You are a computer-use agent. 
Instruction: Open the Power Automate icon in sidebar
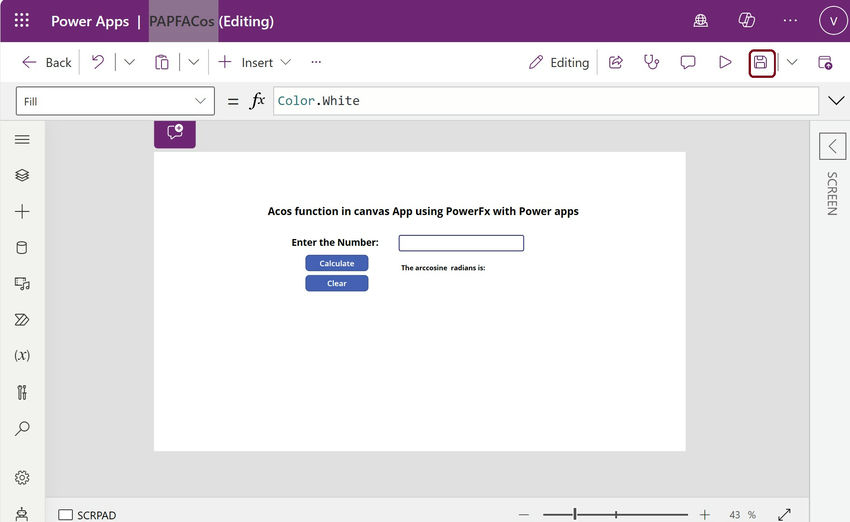coord(22,320)
